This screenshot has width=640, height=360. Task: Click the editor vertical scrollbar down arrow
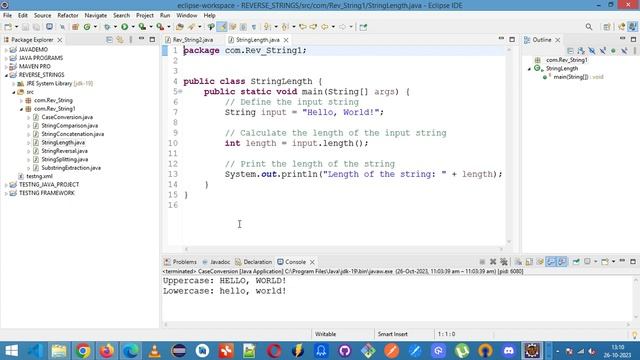[x=509, y=242]
